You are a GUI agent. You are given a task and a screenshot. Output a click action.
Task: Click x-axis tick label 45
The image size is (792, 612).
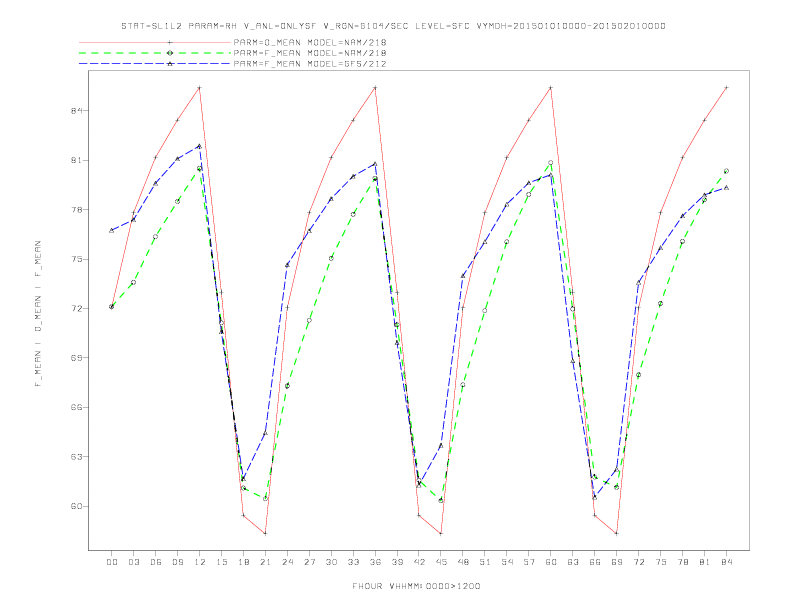[x=441, y=562]
